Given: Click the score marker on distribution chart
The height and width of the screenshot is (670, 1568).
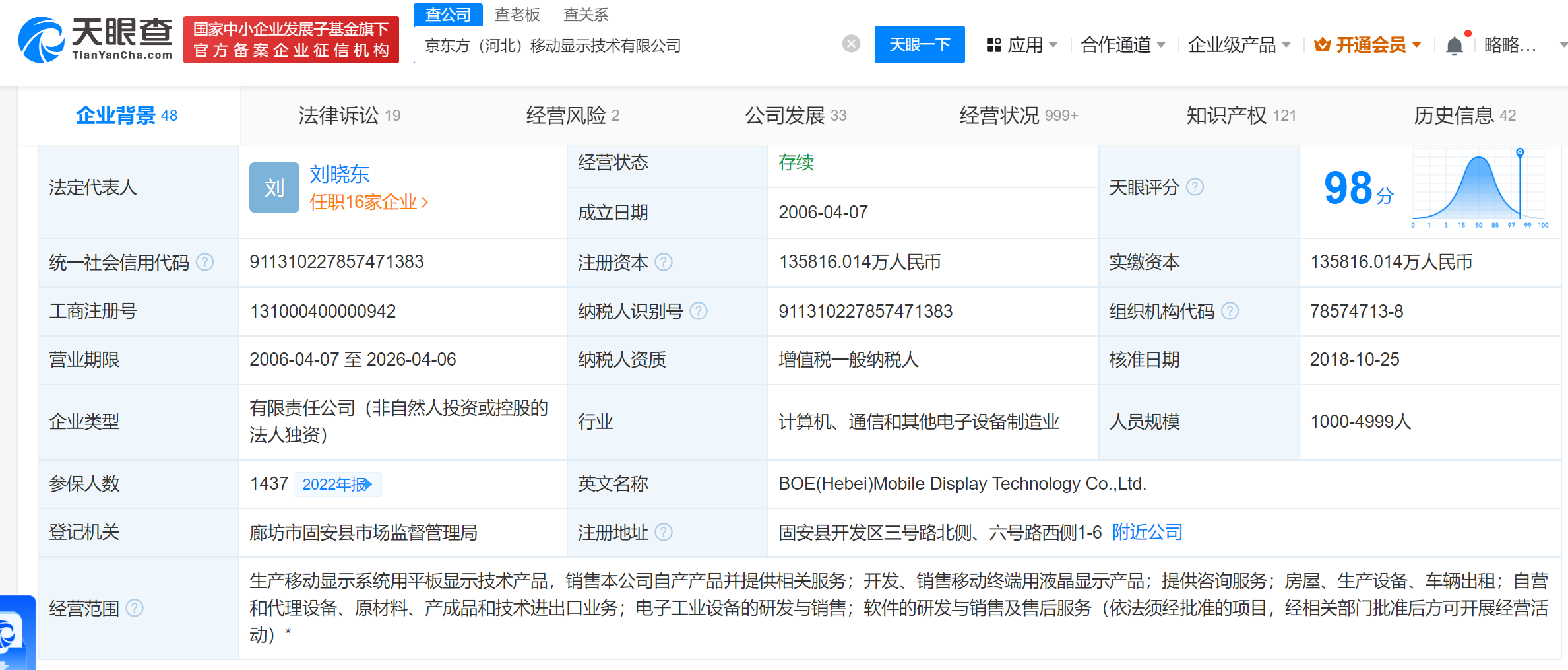Looking at the screenshot, I should point(1520,152).
